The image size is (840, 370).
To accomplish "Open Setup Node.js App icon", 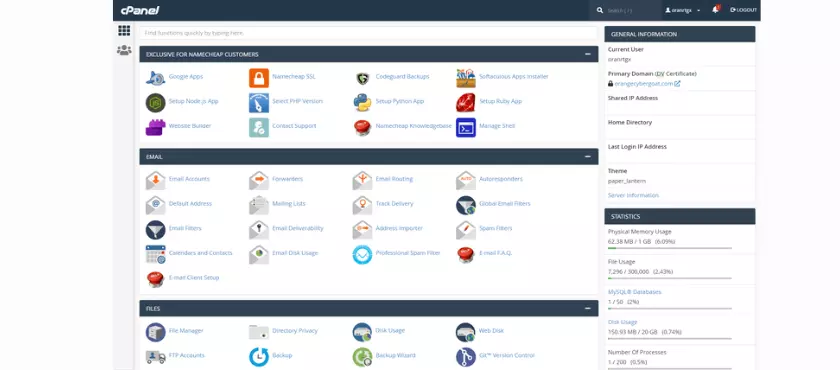I will tap(155, 102).
